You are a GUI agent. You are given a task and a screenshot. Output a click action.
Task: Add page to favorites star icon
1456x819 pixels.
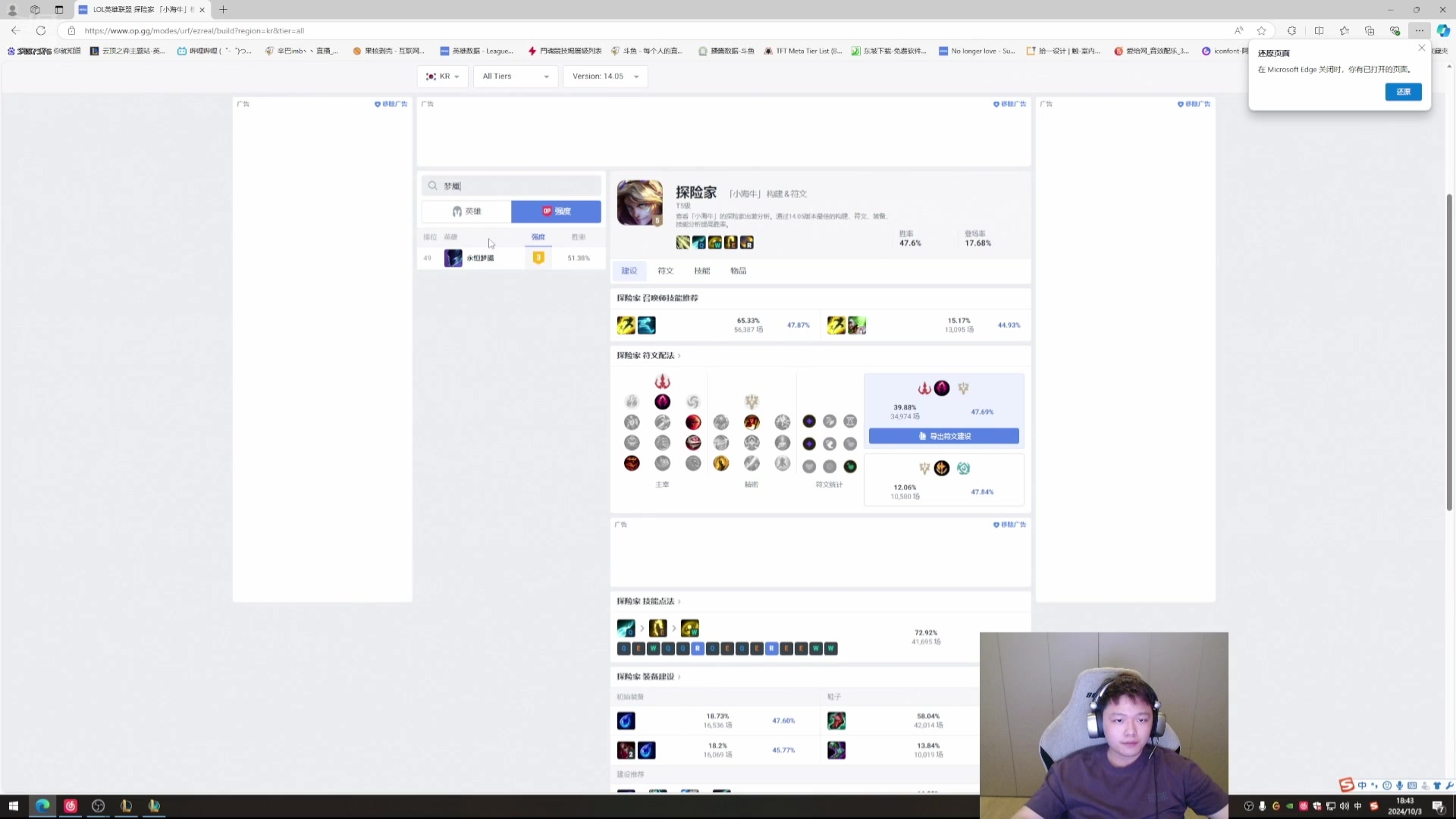click(x=1261, y=30)
